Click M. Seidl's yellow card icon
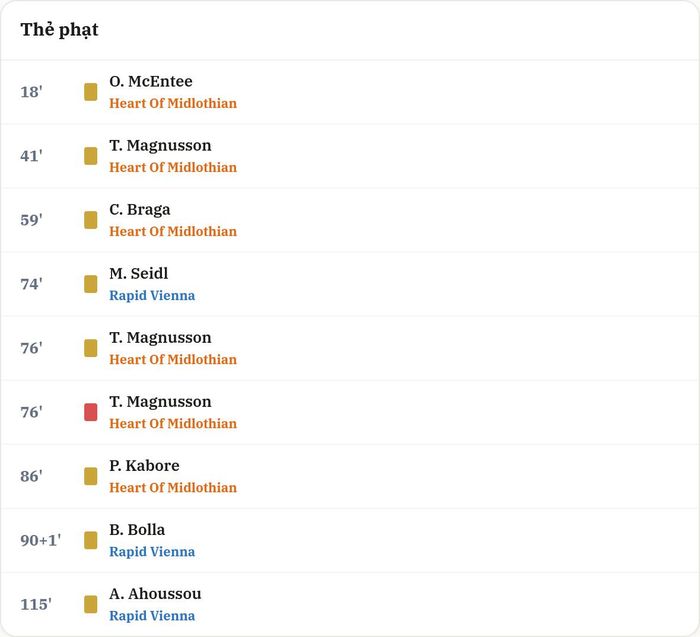 [91, 284]
